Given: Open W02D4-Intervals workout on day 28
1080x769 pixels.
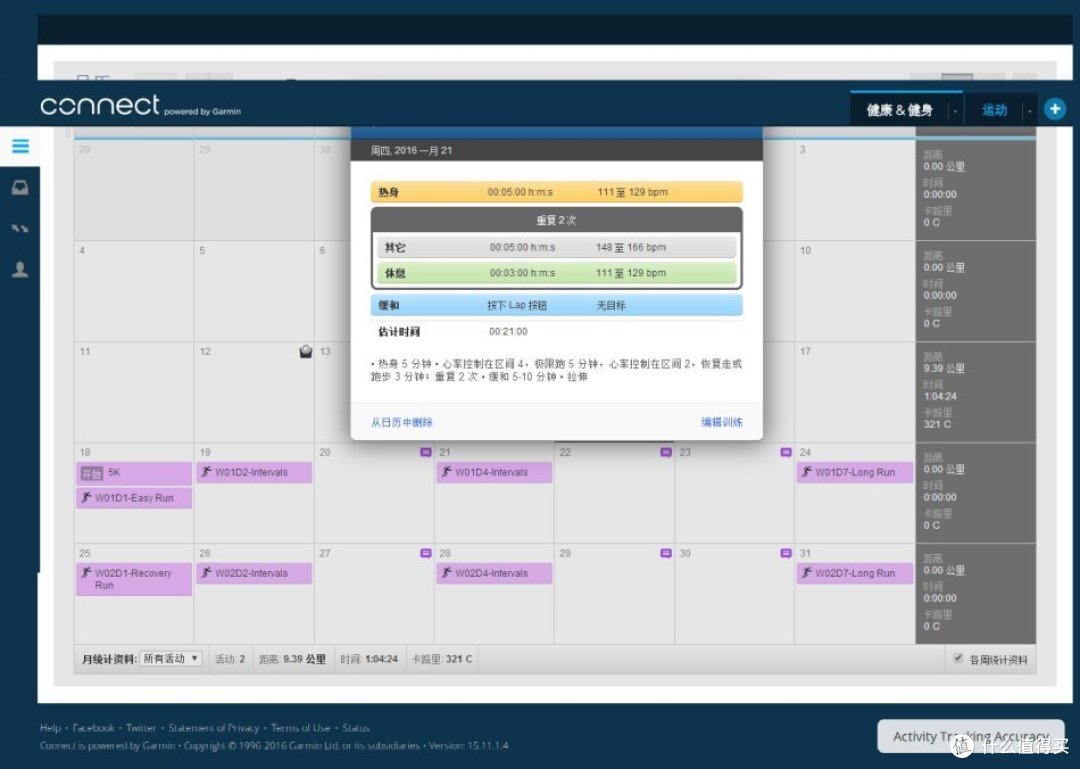Looking at the screenshot, I should click(494, 573).
